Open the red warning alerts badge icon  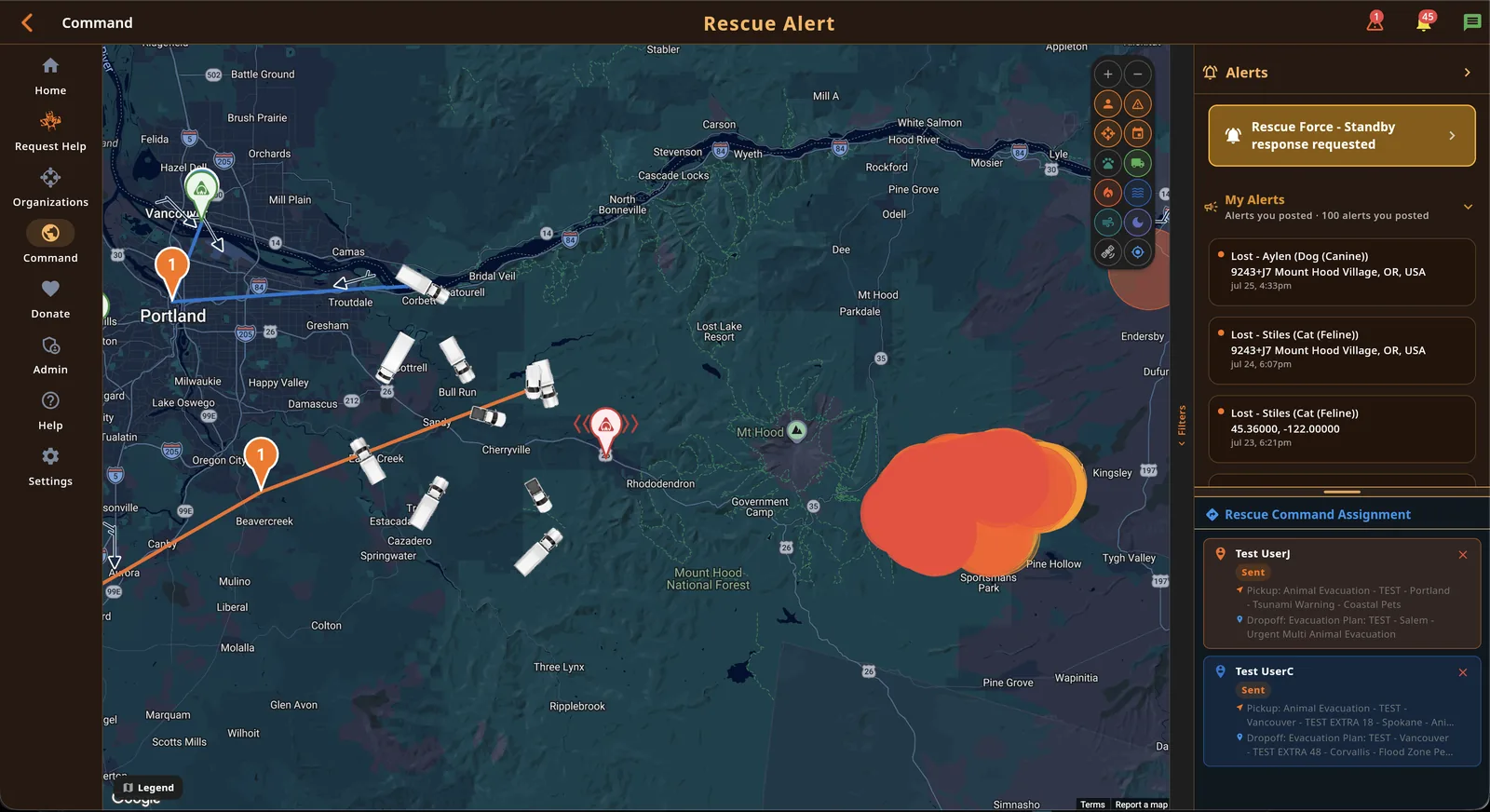pos(1375,21)
